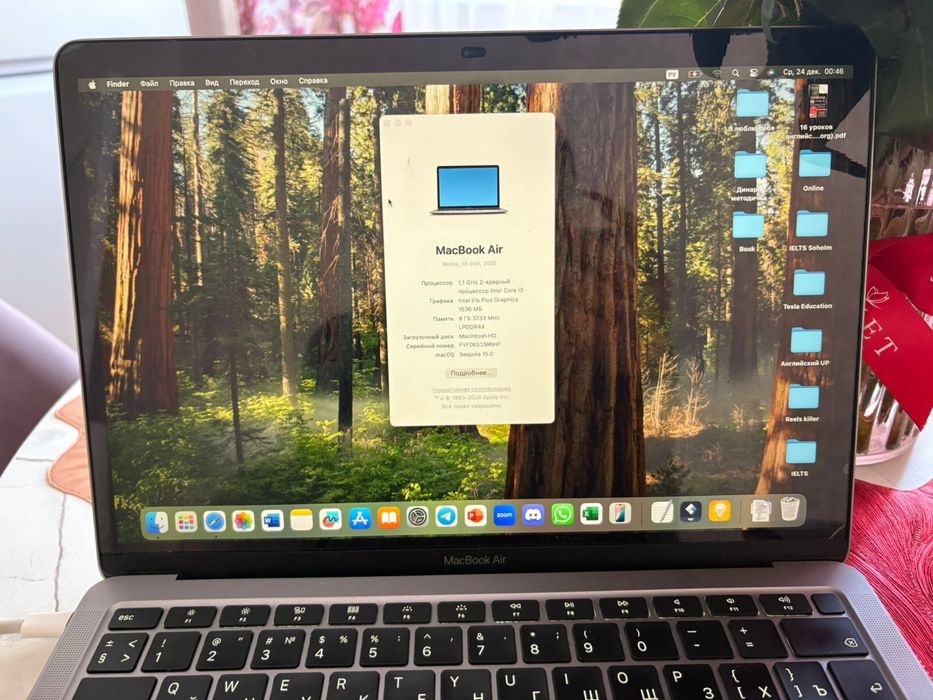Open TextEdit from the dock
This screenshot has height=700, width=933.
pos(662,512)
